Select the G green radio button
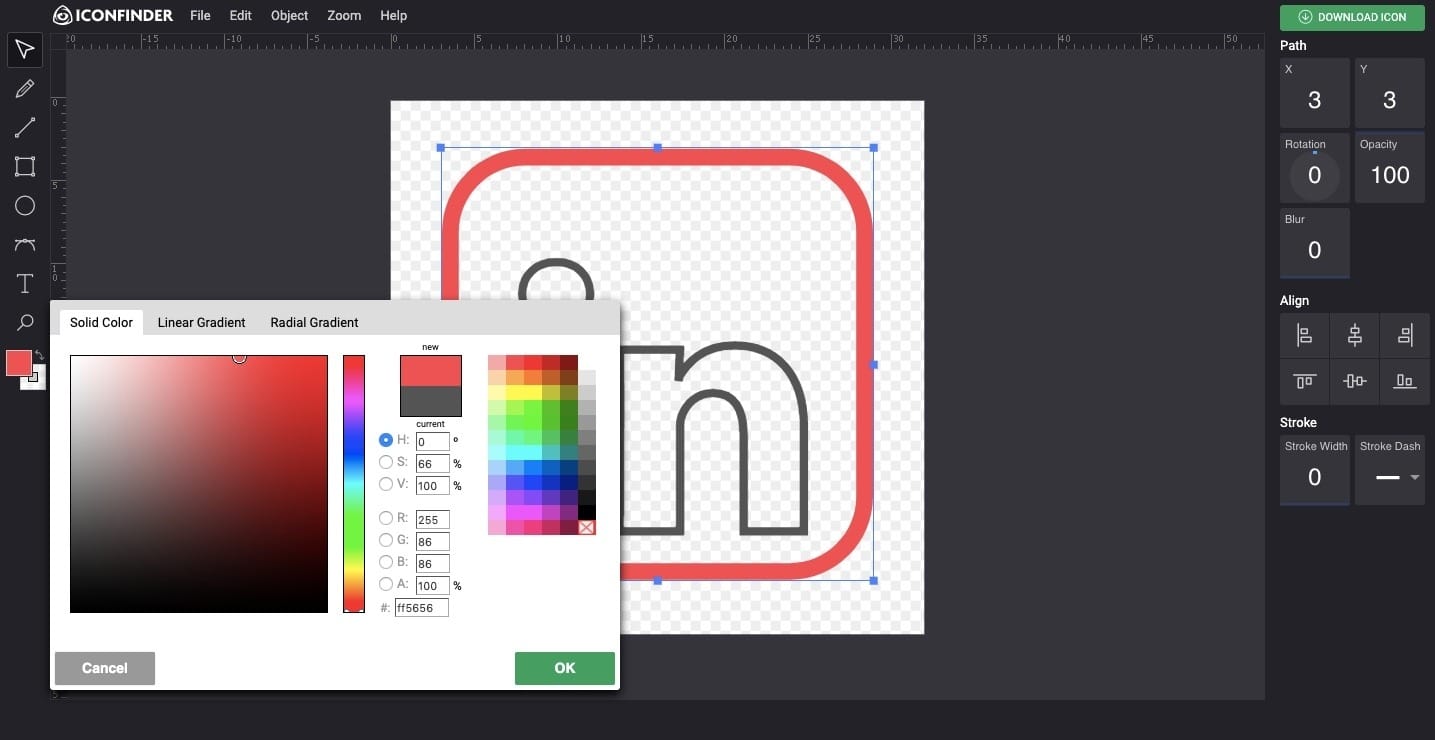 (386, 540)
